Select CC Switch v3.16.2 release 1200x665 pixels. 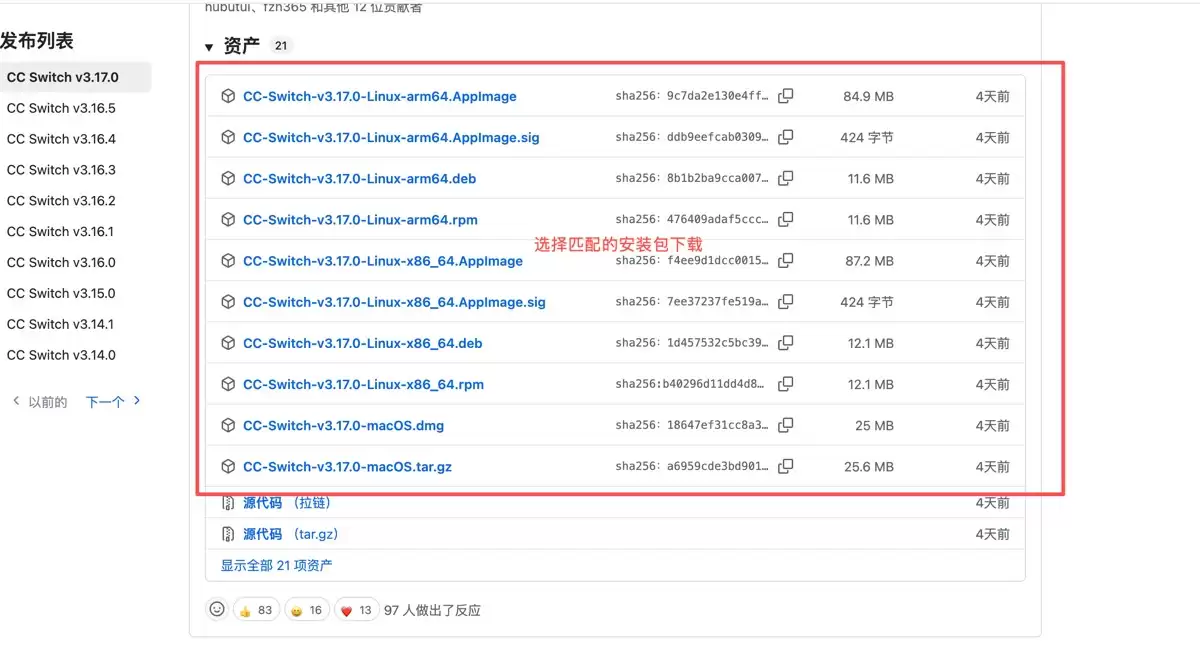(x=61, y=201)
